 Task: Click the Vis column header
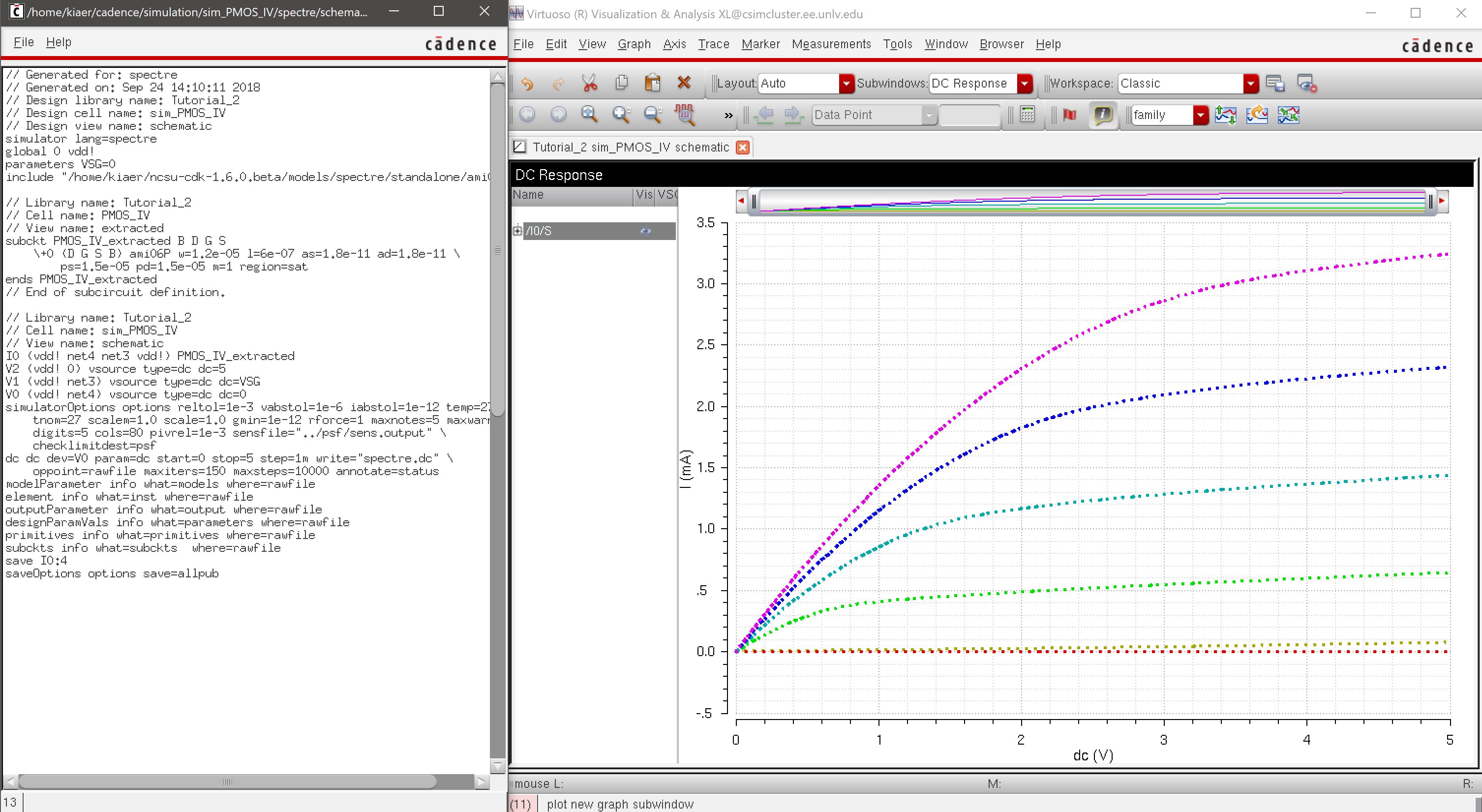pos(644,195)
